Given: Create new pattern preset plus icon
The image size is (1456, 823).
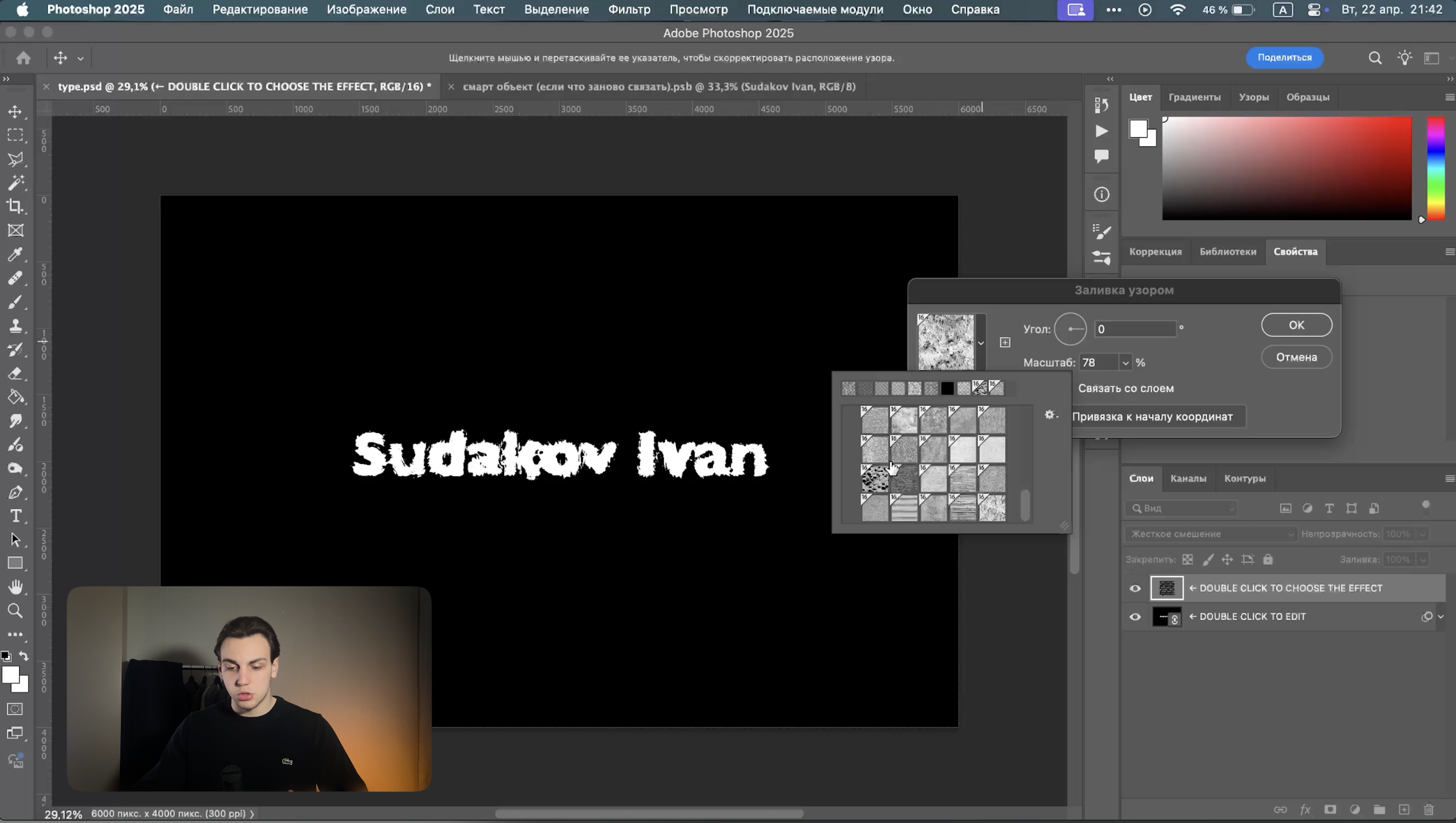Looking at the screenshot, I should (1005, 342).
